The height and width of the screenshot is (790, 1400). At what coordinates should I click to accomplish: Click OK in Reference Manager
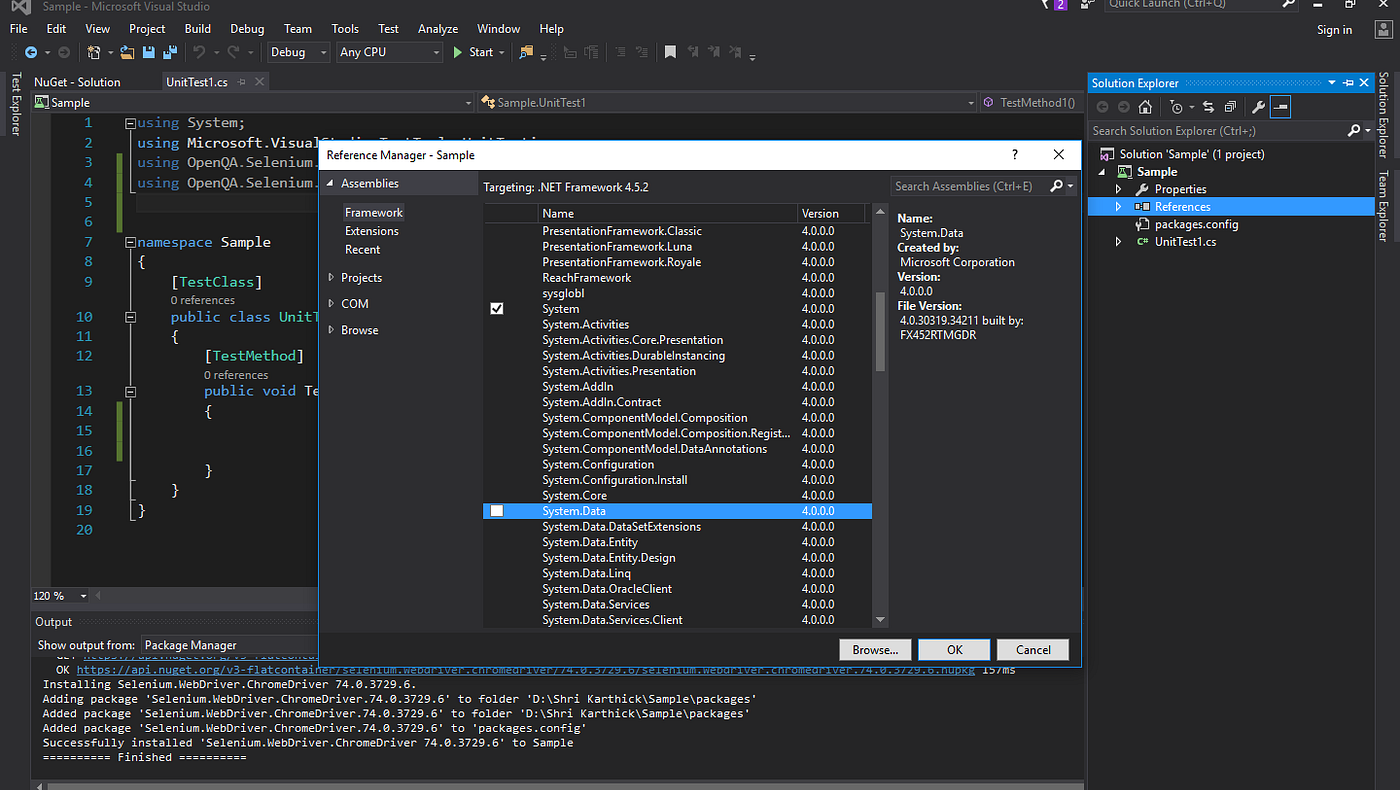[x=954, y=649]
